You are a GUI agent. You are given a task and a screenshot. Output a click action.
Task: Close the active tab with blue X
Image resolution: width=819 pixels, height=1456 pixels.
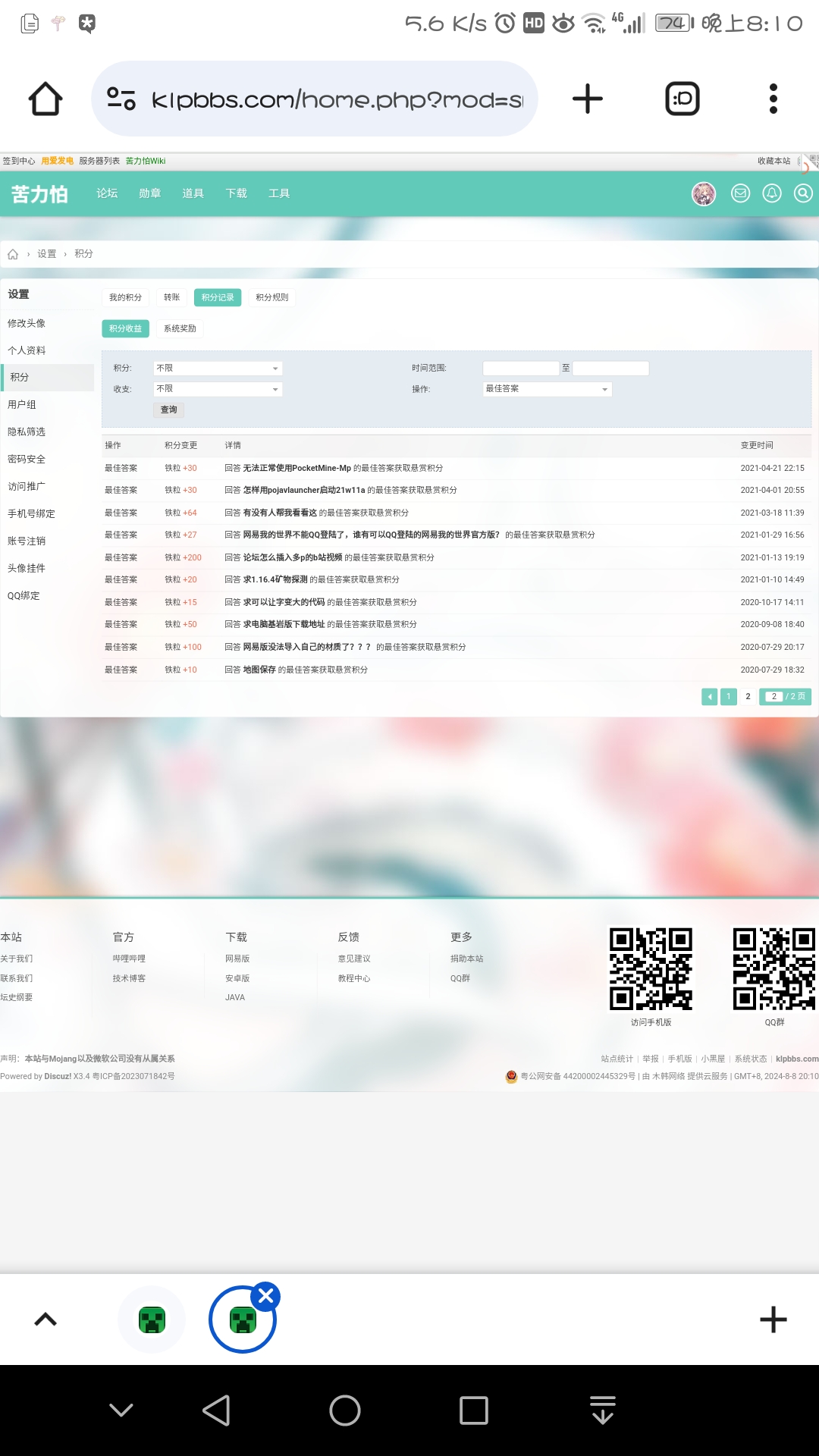pyautogui.click(x=266, y=1297)
